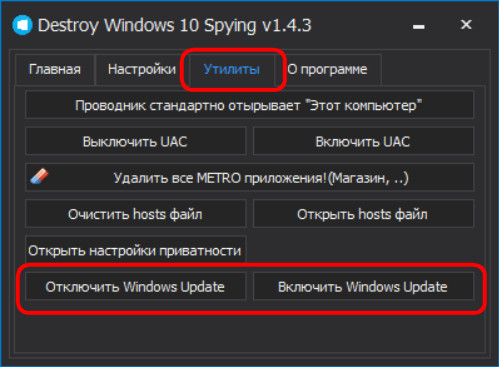Select the Утилиты tab
Image resolution: width=499 pixels, height=367 pixels.
232,69
